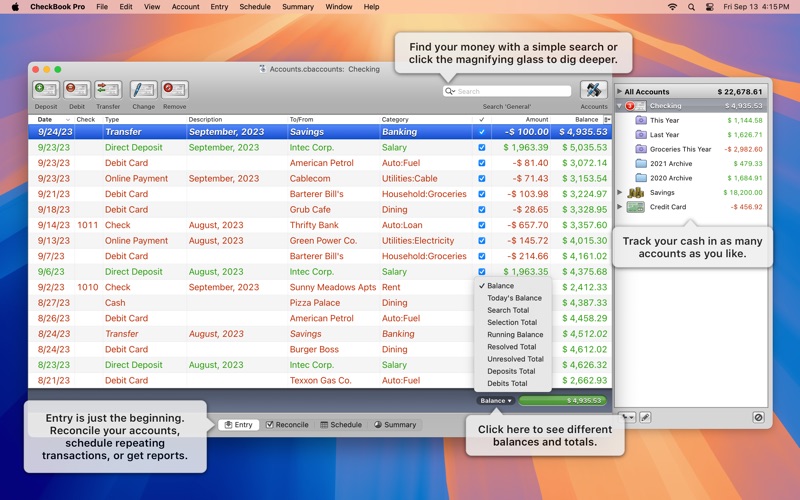Choose Deposits Total from popup menu

coord(513,371)
